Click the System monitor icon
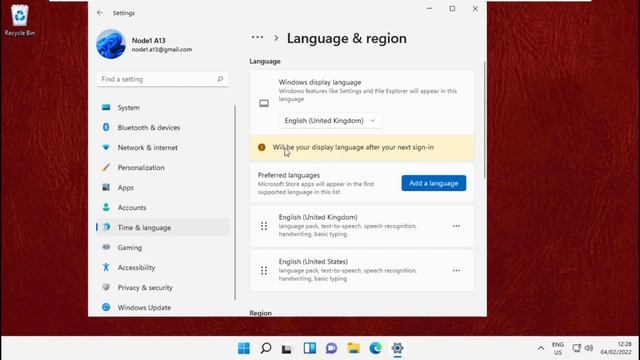 tap(106, 107)
